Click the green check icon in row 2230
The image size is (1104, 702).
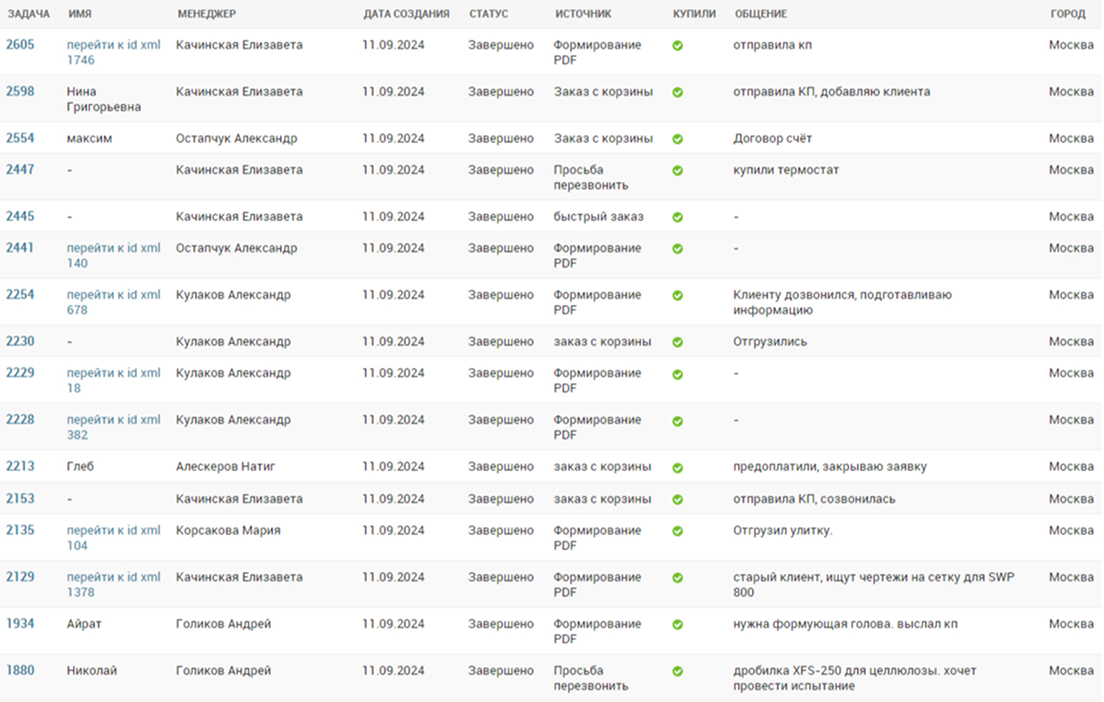tap(678, 342)
